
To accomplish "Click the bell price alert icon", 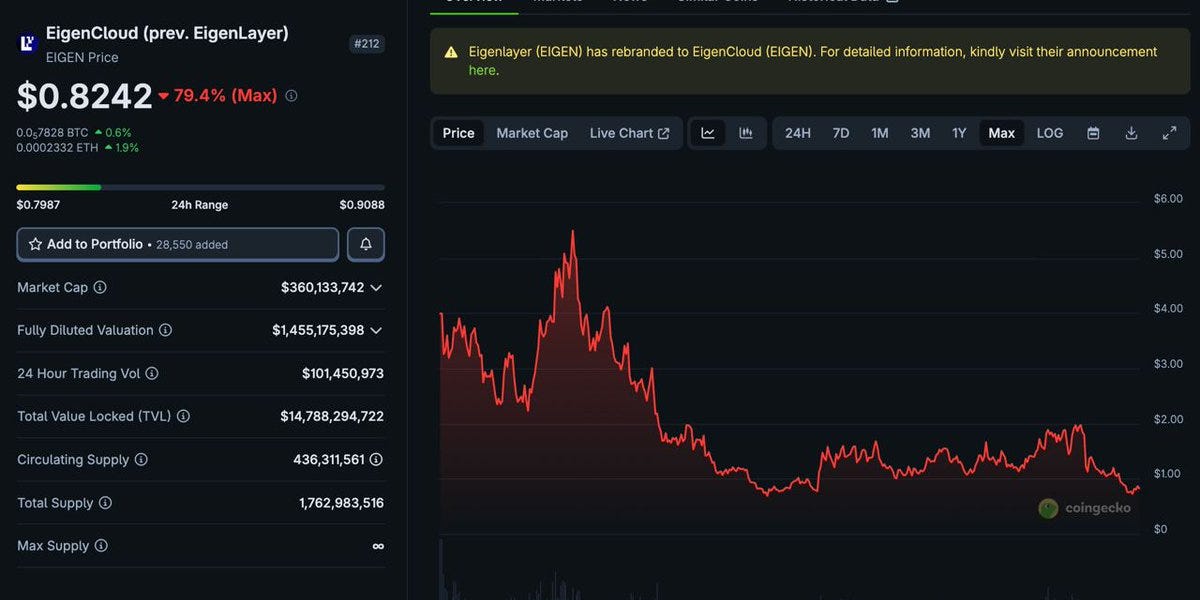I will (365, 244).
